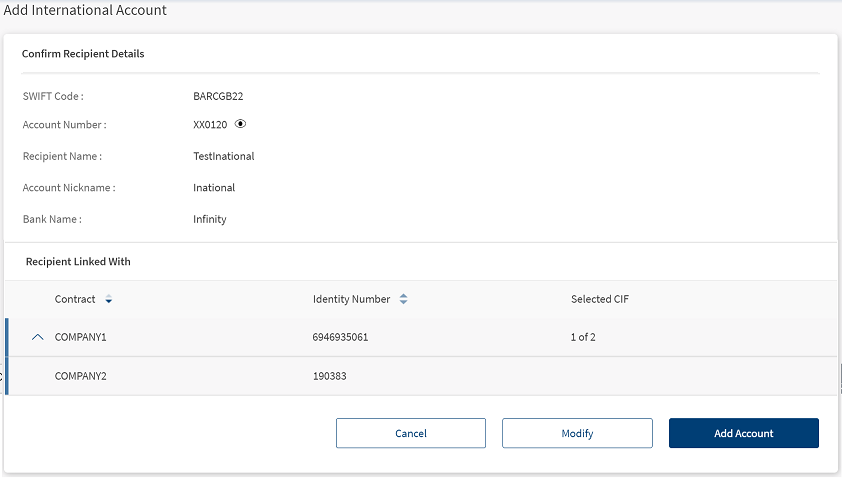
Task: Click the recipient name TestInational
Action: 224,156
